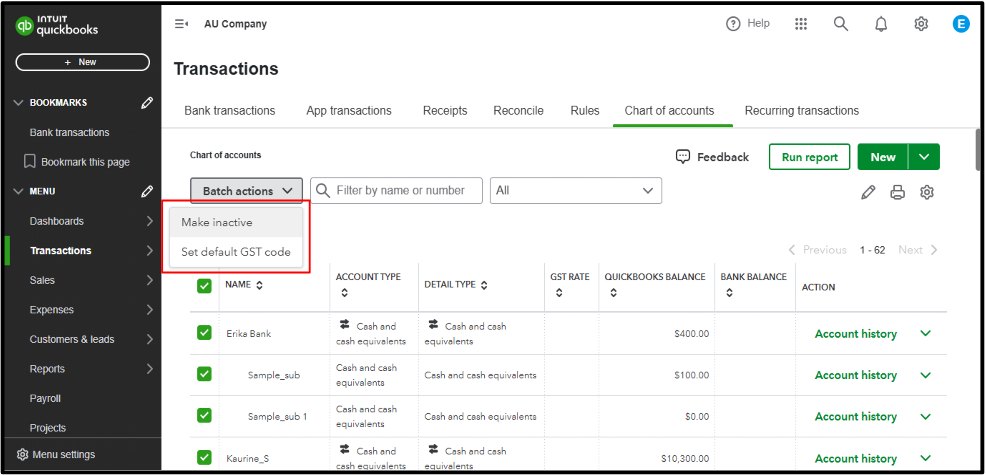The width and height of the screenshot is (986, 475).
Task: Click the Run report button
Action: coord(809,157)
